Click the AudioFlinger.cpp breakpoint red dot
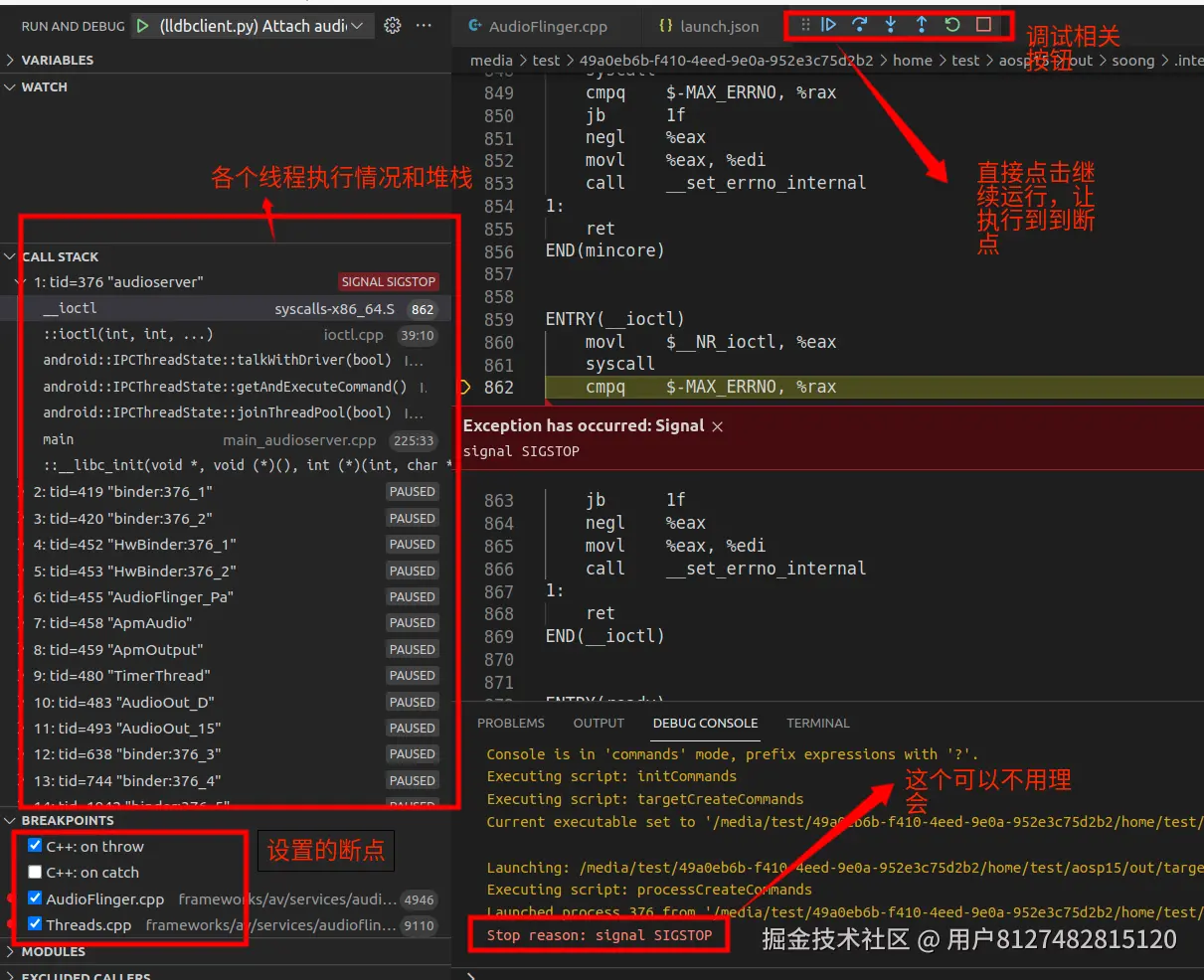 (12, 898)
